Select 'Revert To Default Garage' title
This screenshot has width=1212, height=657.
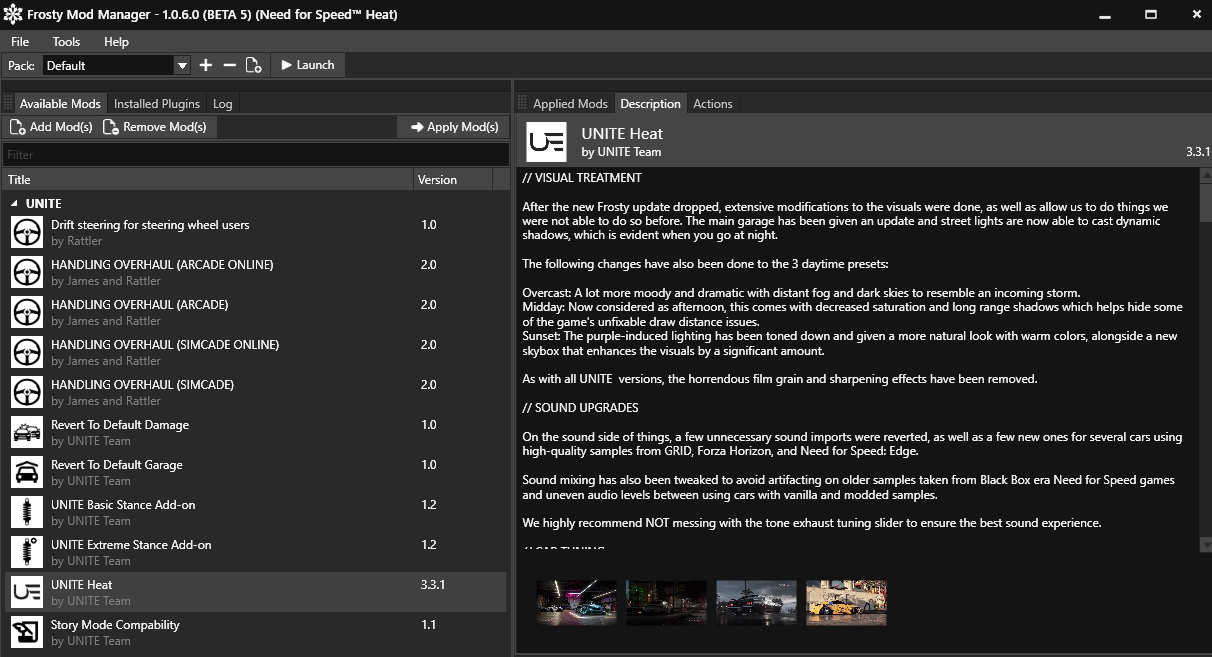tap(117, 465)
